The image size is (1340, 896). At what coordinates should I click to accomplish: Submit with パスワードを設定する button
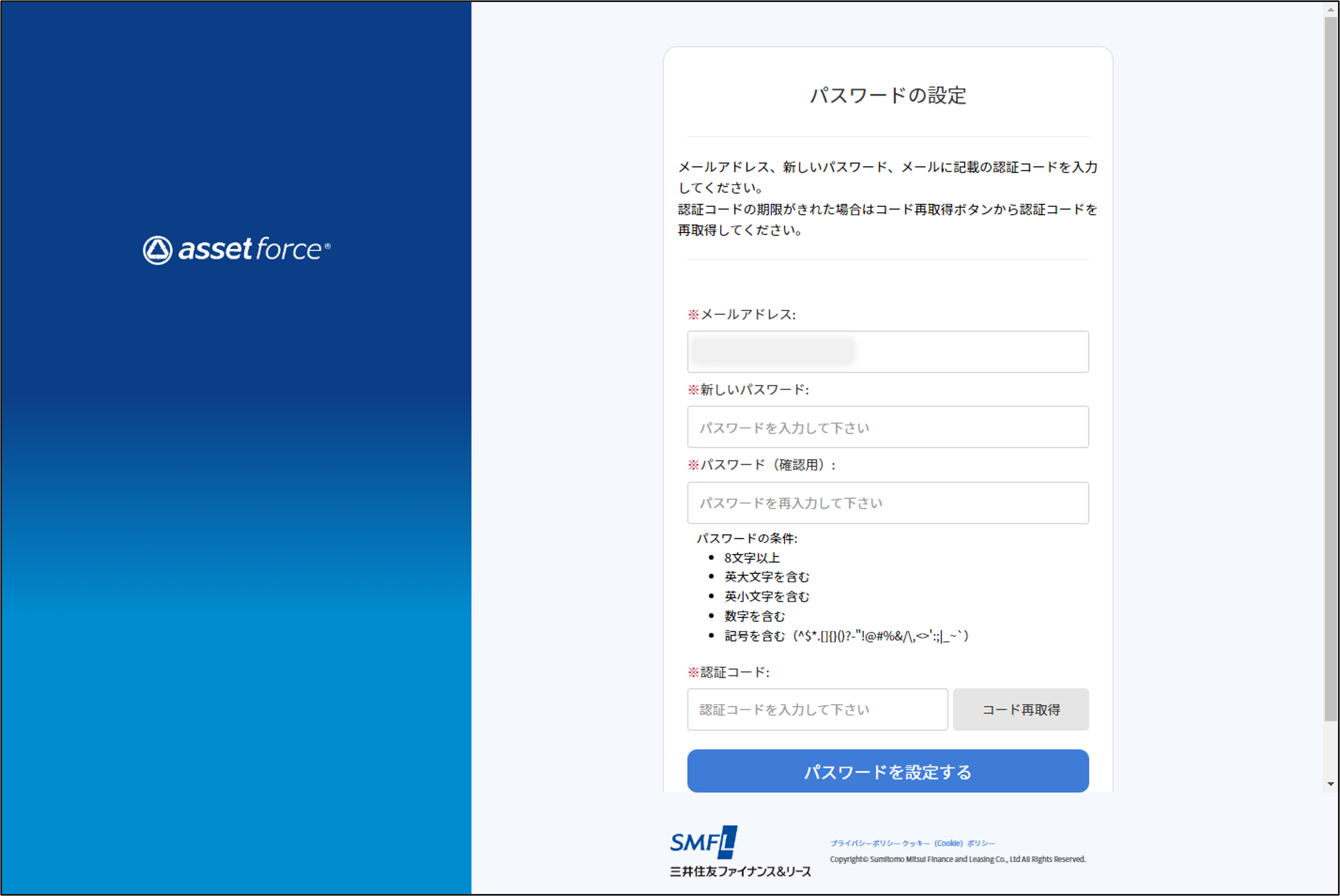(x=888, y=772)
